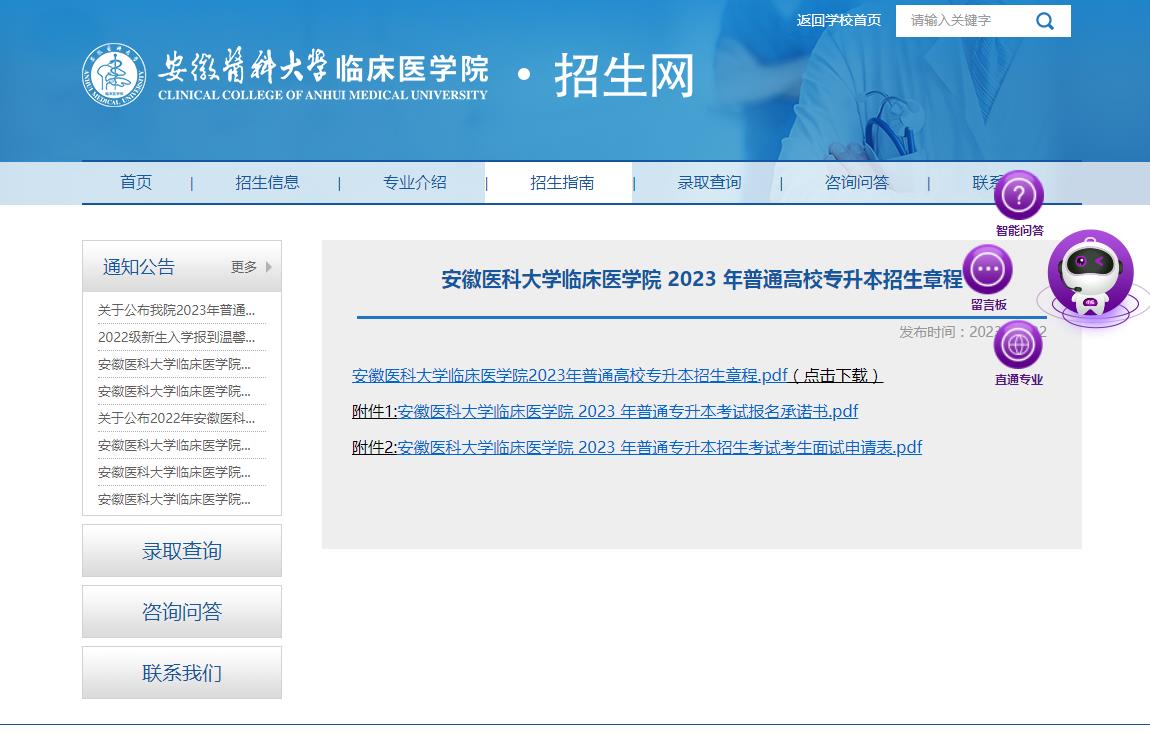Open notice 2022级新生入学报到温馨...

coord(176,337)
